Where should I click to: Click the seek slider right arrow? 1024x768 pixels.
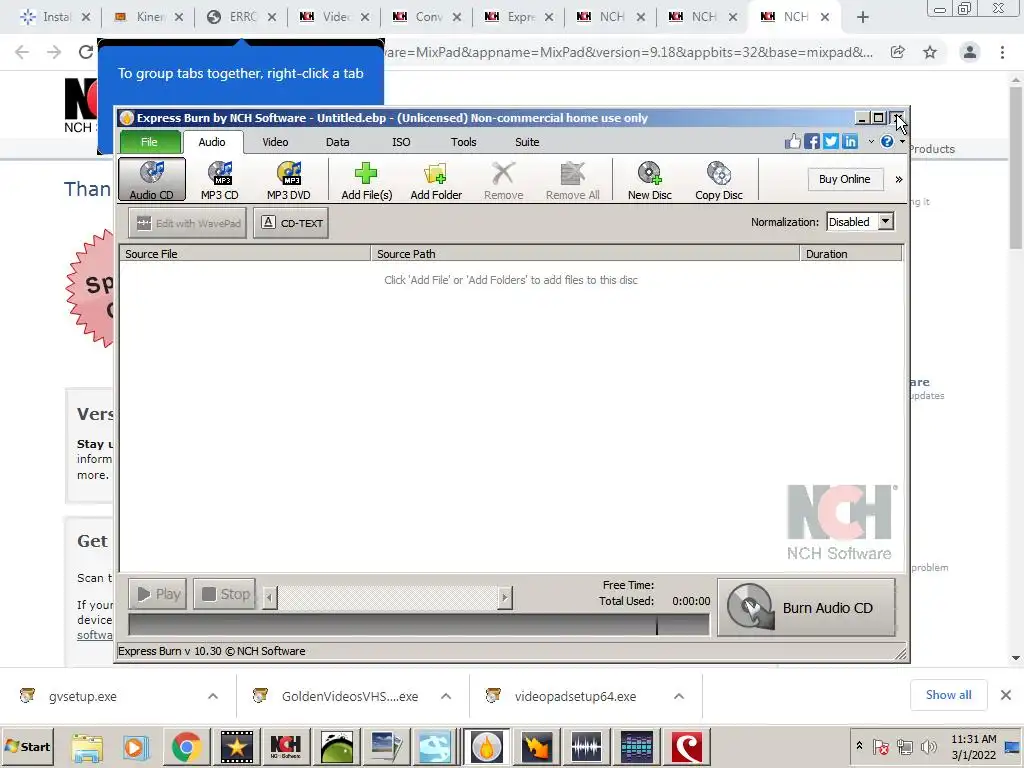504,598
